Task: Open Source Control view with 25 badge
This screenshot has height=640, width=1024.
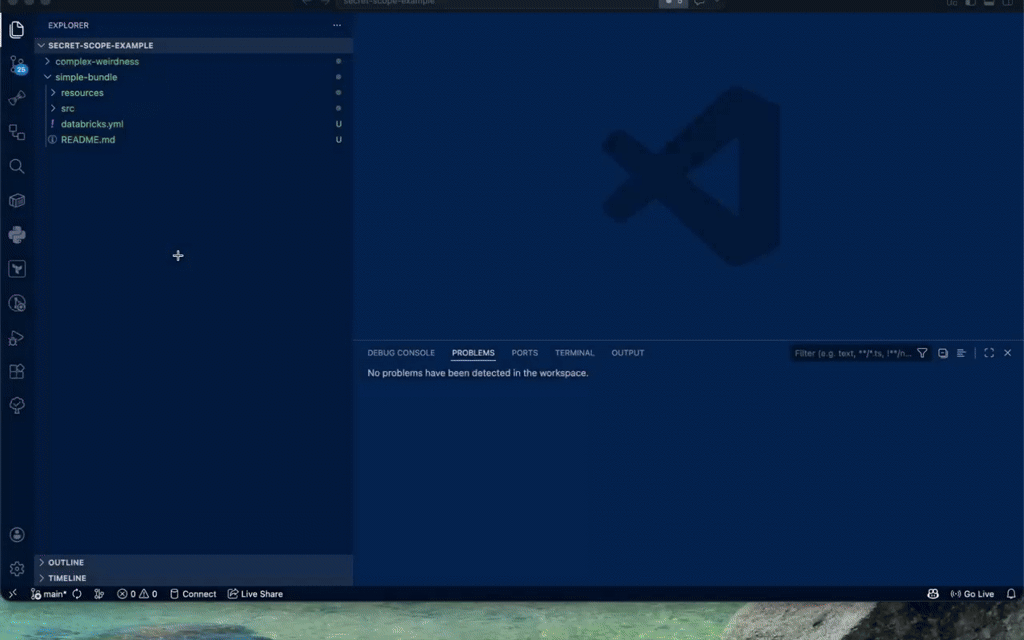Action: pyautogui.click(x=17, y=65)
